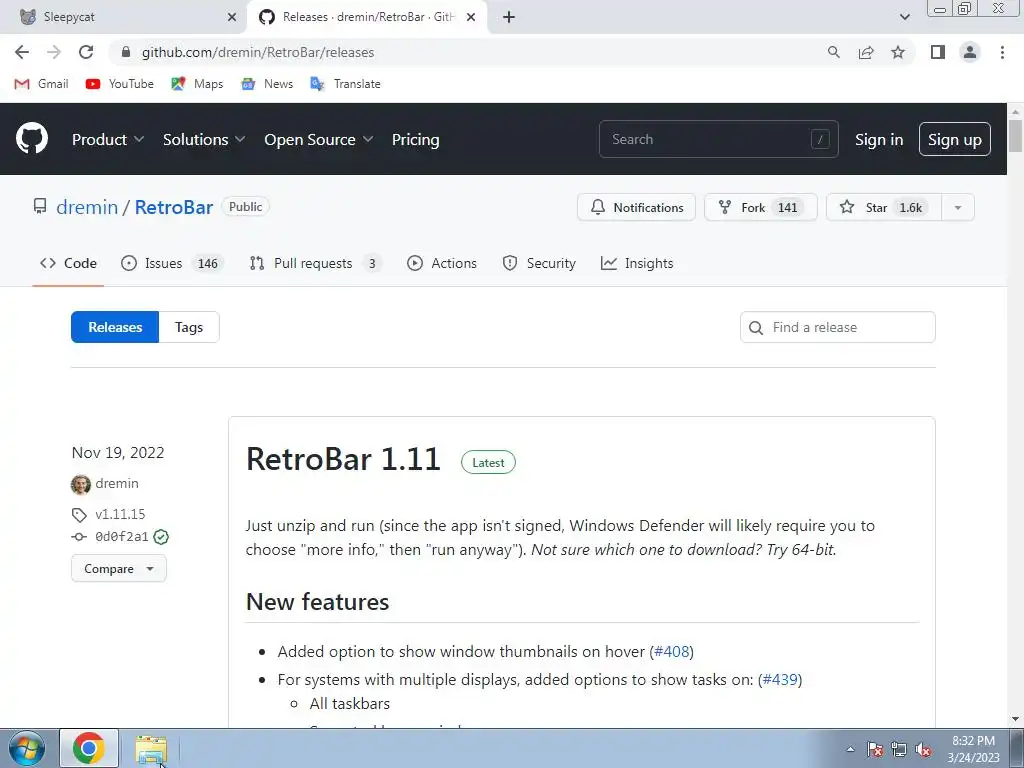This screenshot has width=1024, height=768.
Task: Open Chrome side panel icon
Action: coord(938,52)
